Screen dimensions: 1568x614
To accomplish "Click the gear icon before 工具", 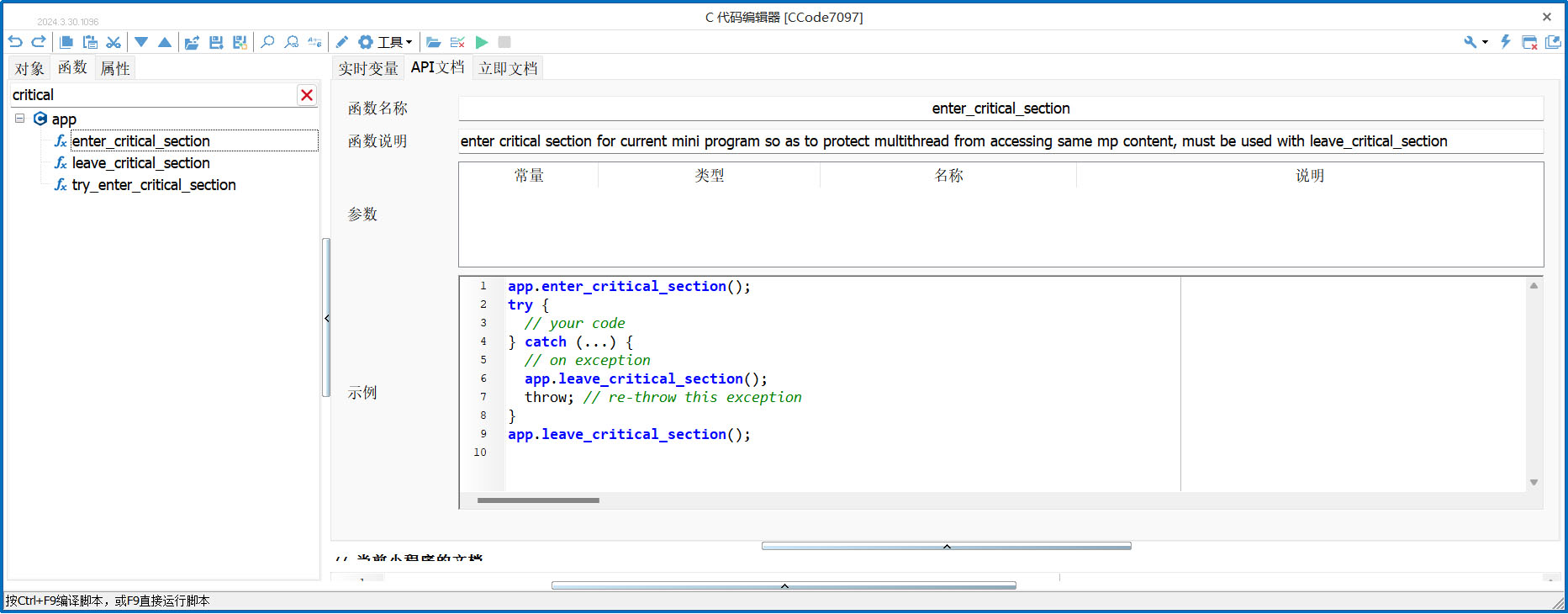I will coord(366,42).
